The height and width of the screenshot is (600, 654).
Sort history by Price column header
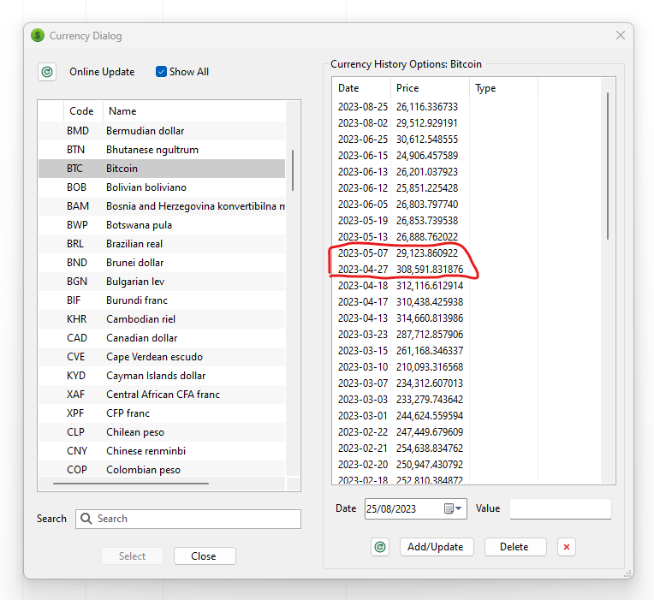click(x=408, y=88)
